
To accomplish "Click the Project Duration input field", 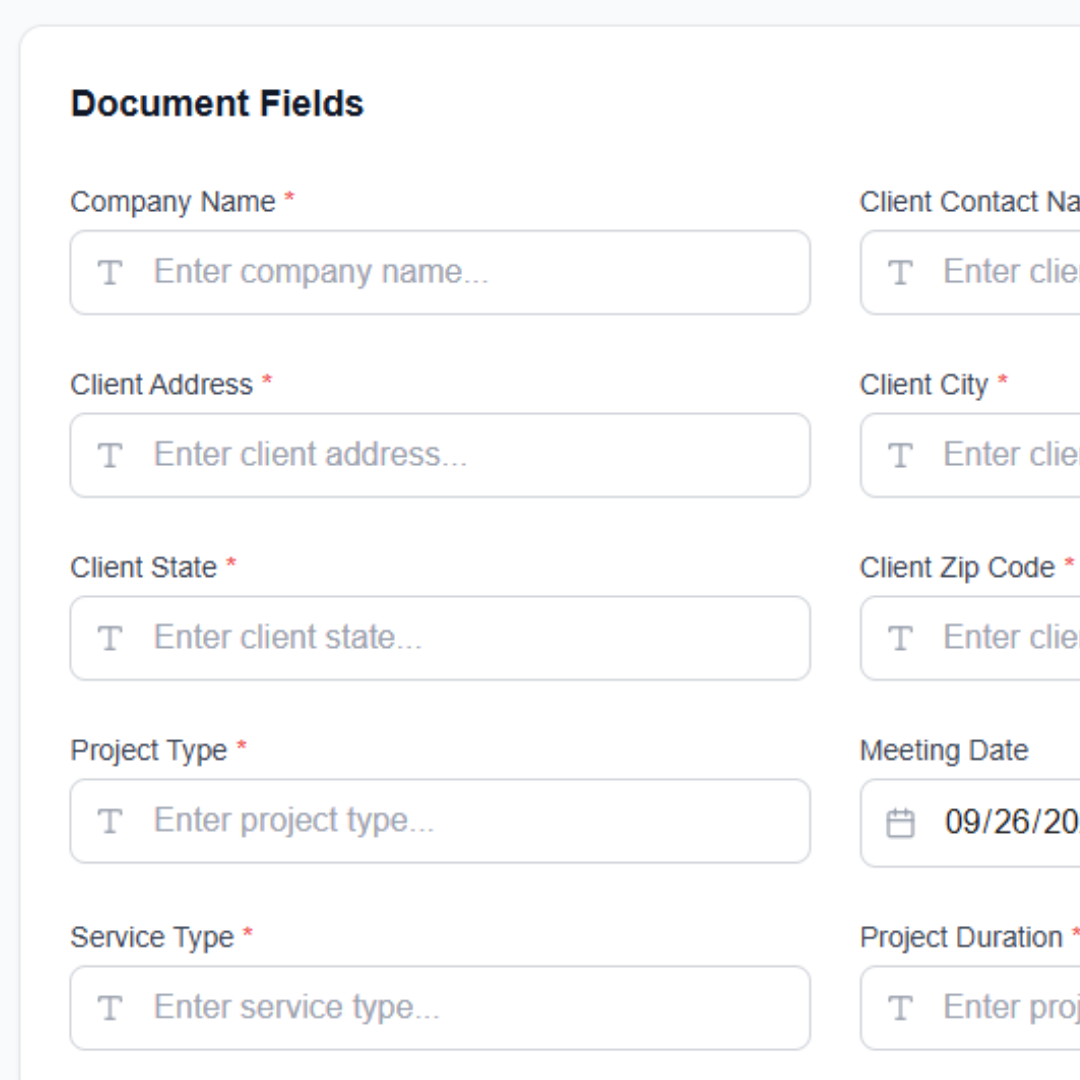I will [x=1010, y=1008].
